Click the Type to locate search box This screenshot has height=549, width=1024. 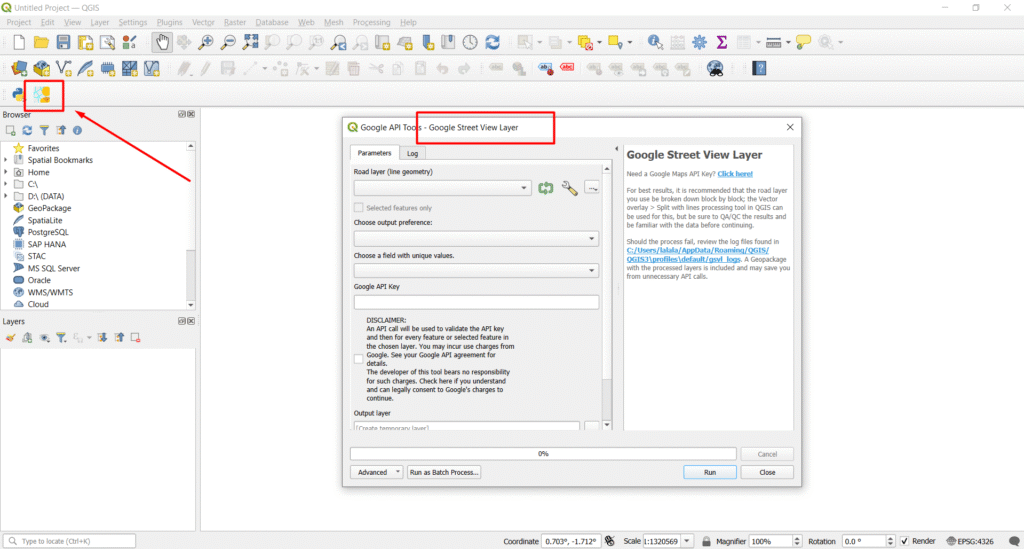tap(70, 541)
